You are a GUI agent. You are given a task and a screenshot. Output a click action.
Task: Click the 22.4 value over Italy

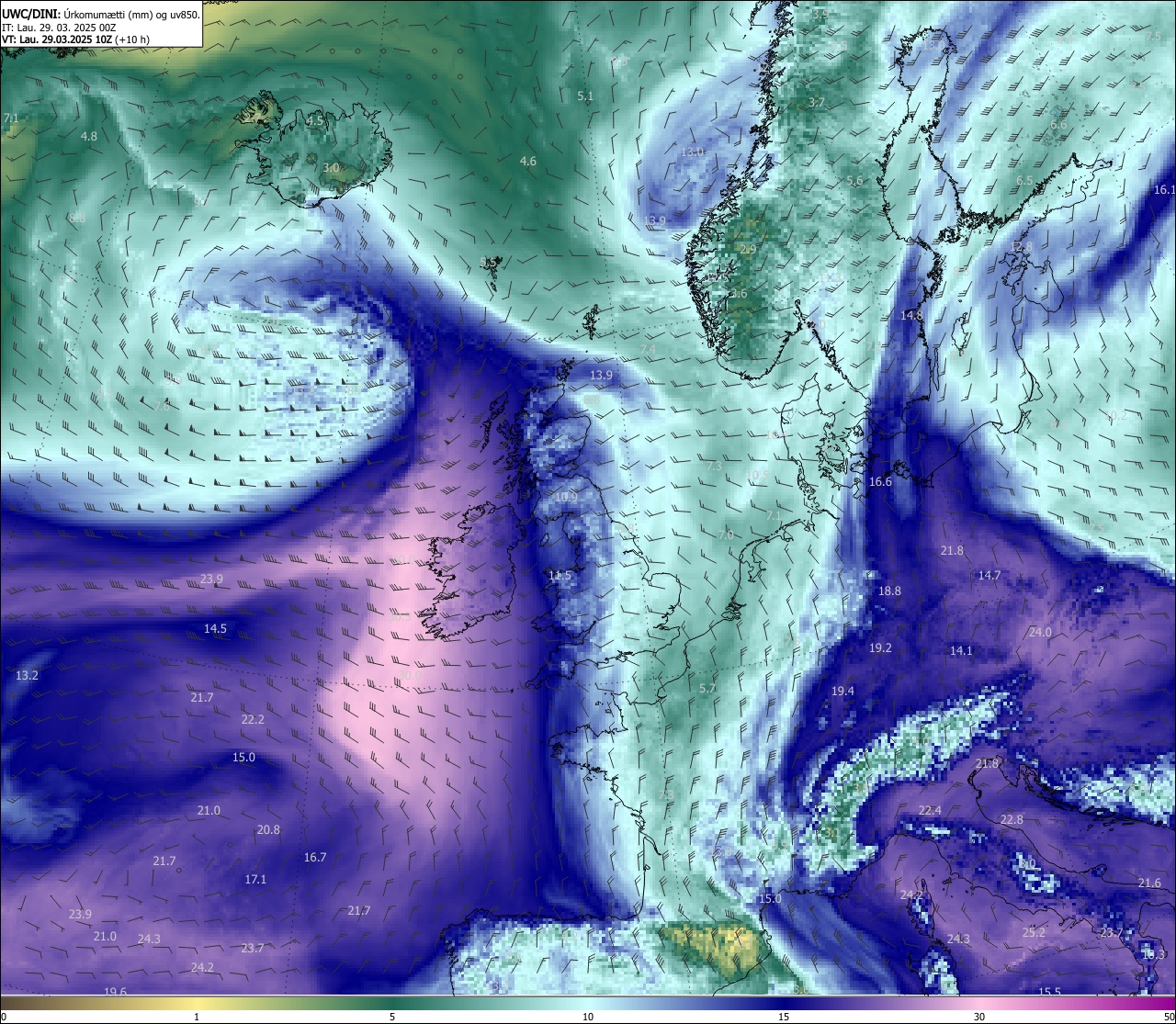coord(930,810)
